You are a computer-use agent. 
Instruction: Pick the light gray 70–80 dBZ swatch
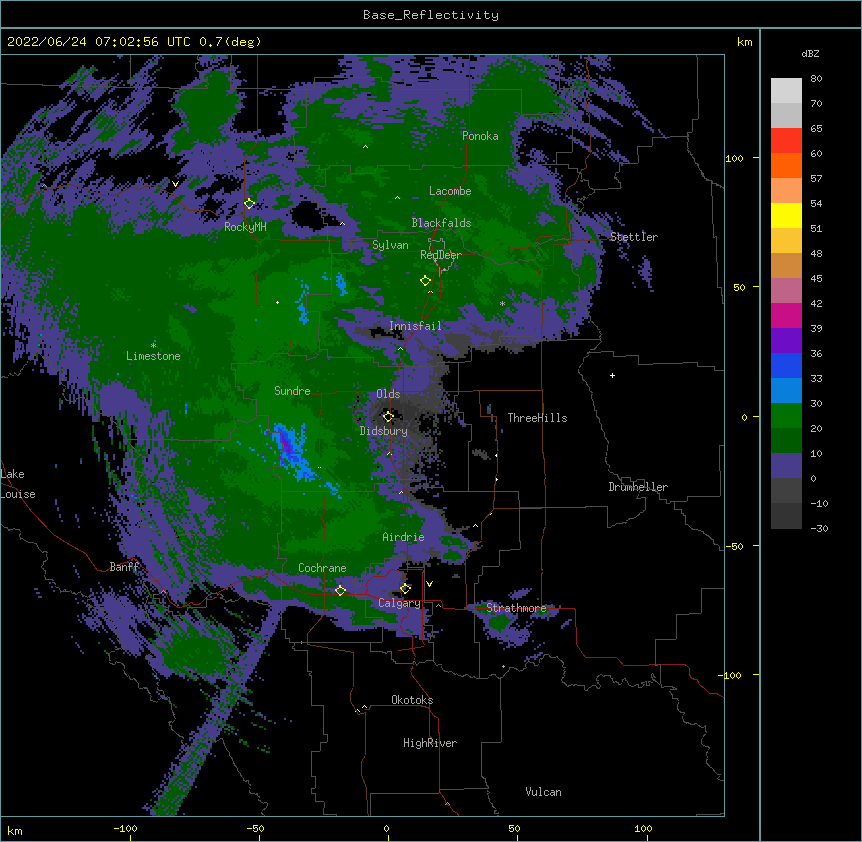tap(786, 91)
